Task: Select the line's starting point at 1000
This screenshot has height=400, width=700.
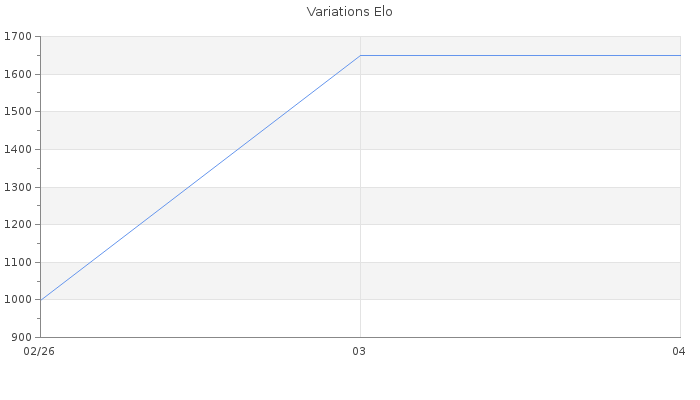Action: pos(40,299)
